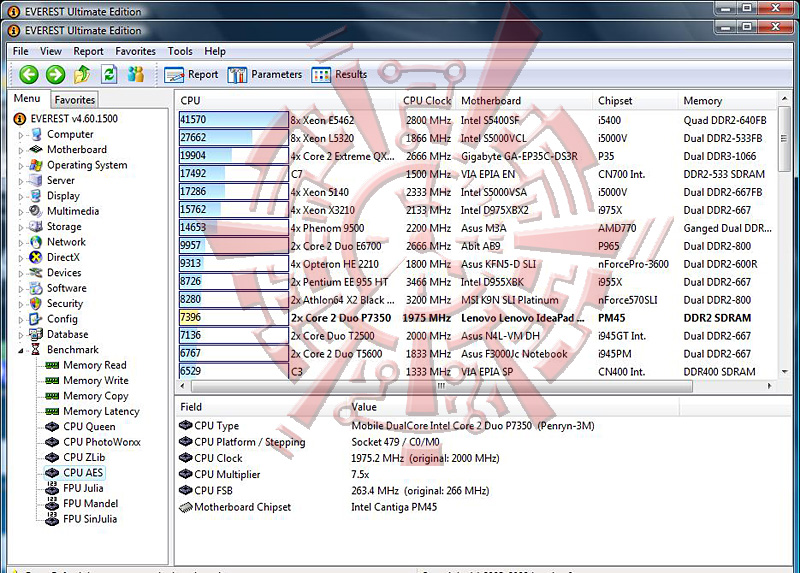Click the green Forward arrow icon

point(56,74)
